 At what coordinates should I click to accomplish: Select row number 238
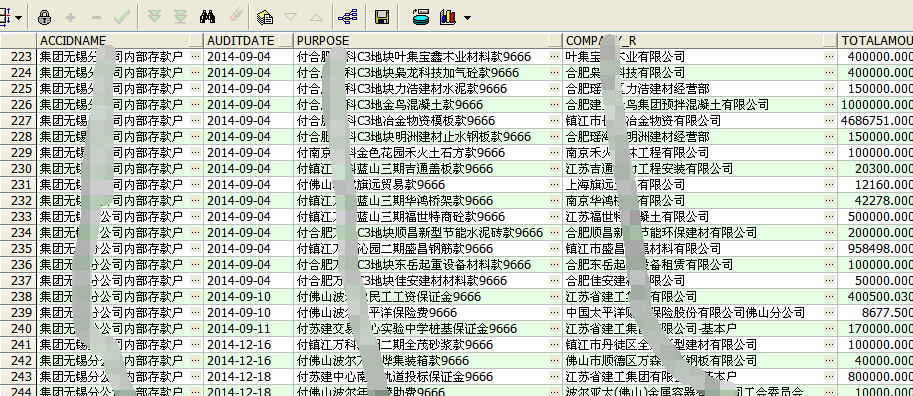point(19,297)
